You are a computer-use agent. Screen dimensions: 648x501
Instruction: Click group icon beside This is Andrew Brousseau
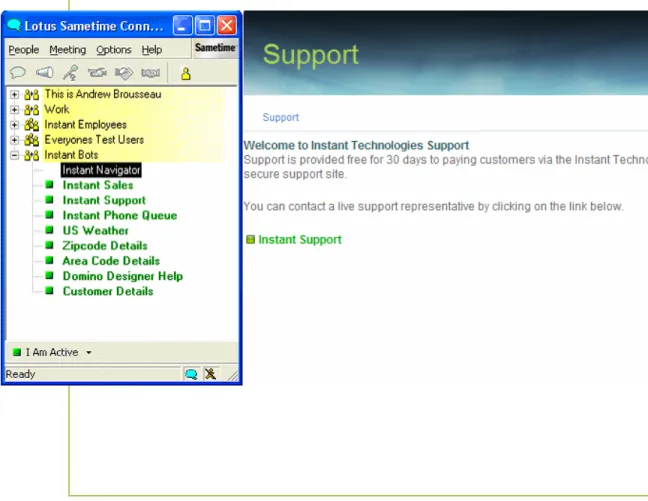(31, 95)
